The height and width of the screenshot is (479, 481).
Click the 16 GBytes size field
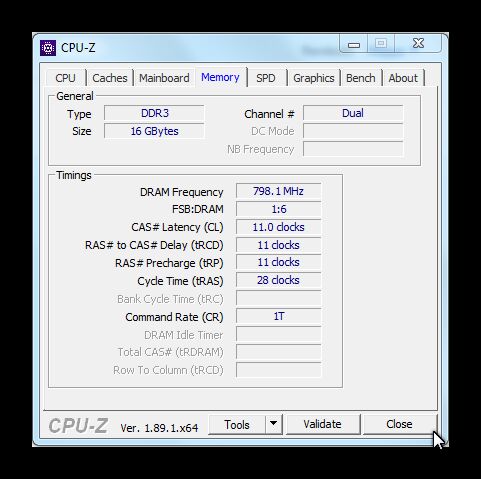[154, 131]
